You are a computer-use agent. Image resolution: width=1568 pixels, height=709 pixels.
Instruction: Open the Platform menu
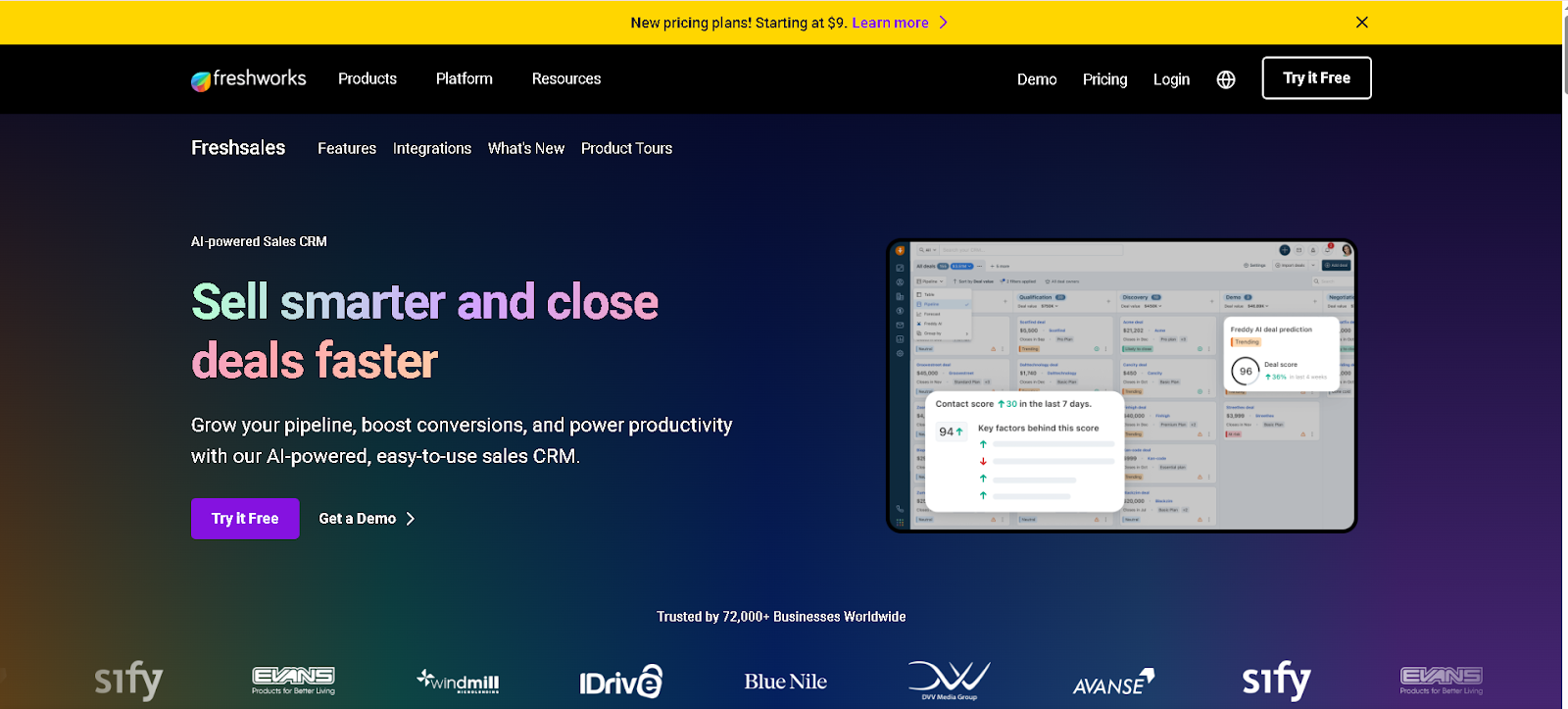coord(465,78)
